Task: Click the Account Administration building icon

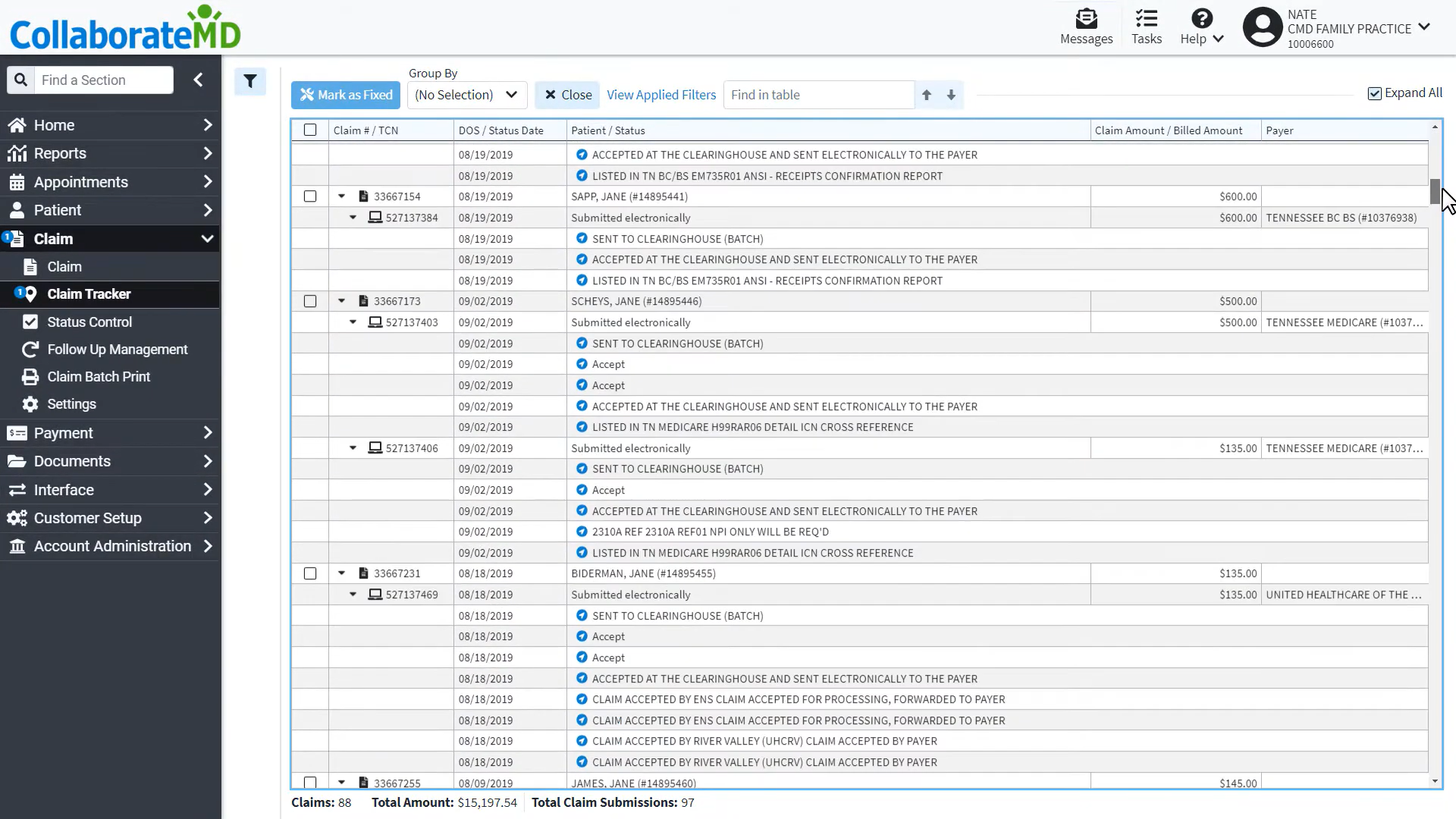Action: (17, 546)
